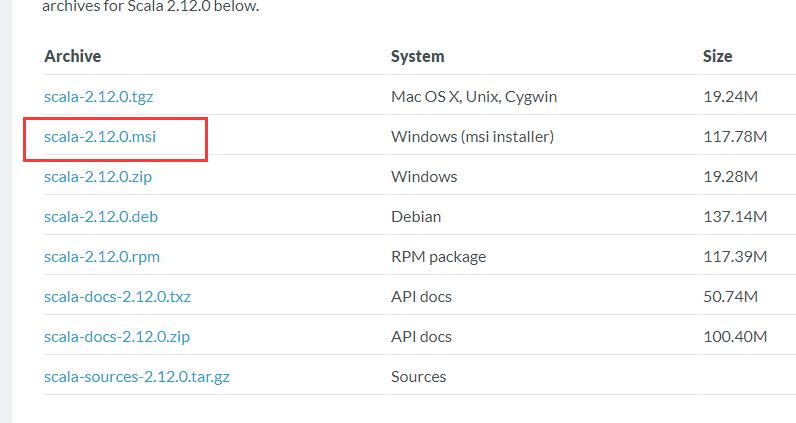Download the scala-2.12.0.rpm package
The width and height of the screenshot is (796, 423).
[102, 257]
